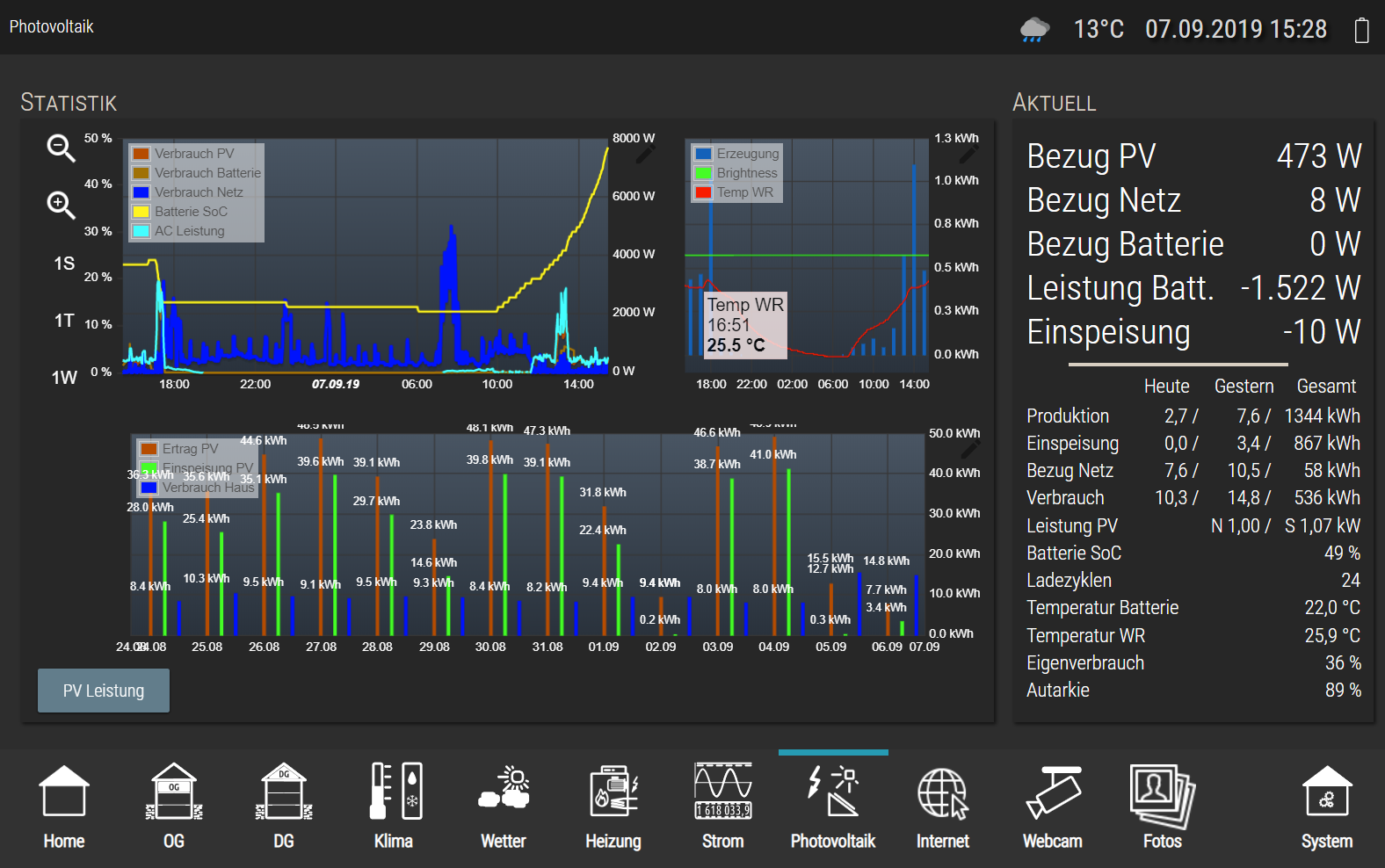The width and height of the screenshot is (1385, 868).
Task: Click the Ertrag PV orange color swatch
Action: point(149,449)
